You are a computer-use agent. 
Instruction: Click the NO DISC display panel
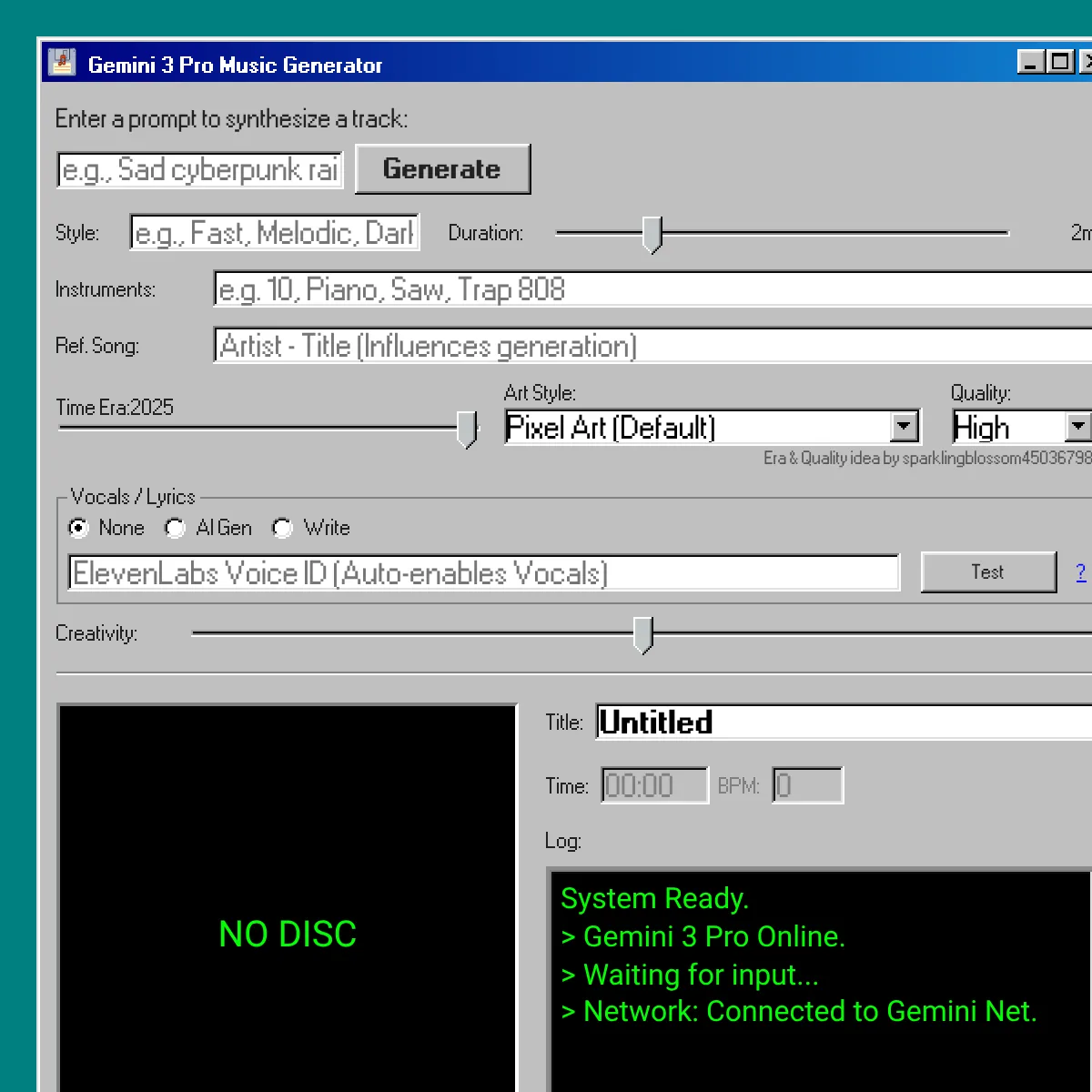pyautogui.click(x=287, y=933)
